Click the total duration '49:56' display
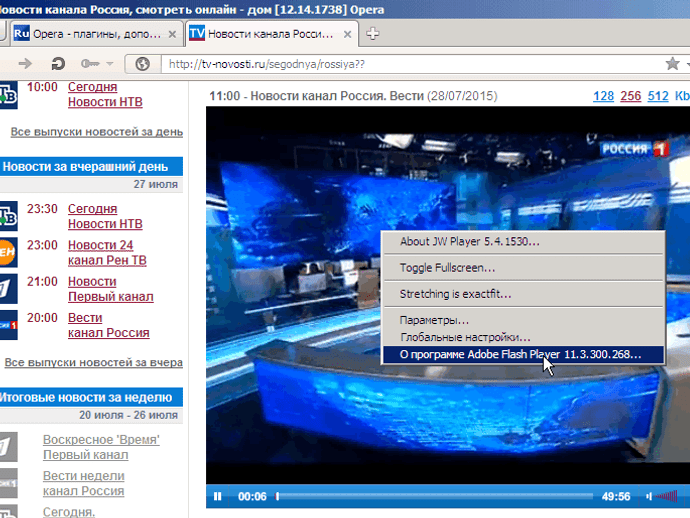Image resolution: width=690 pixels, height=518 pixels. tap(616, 496)
